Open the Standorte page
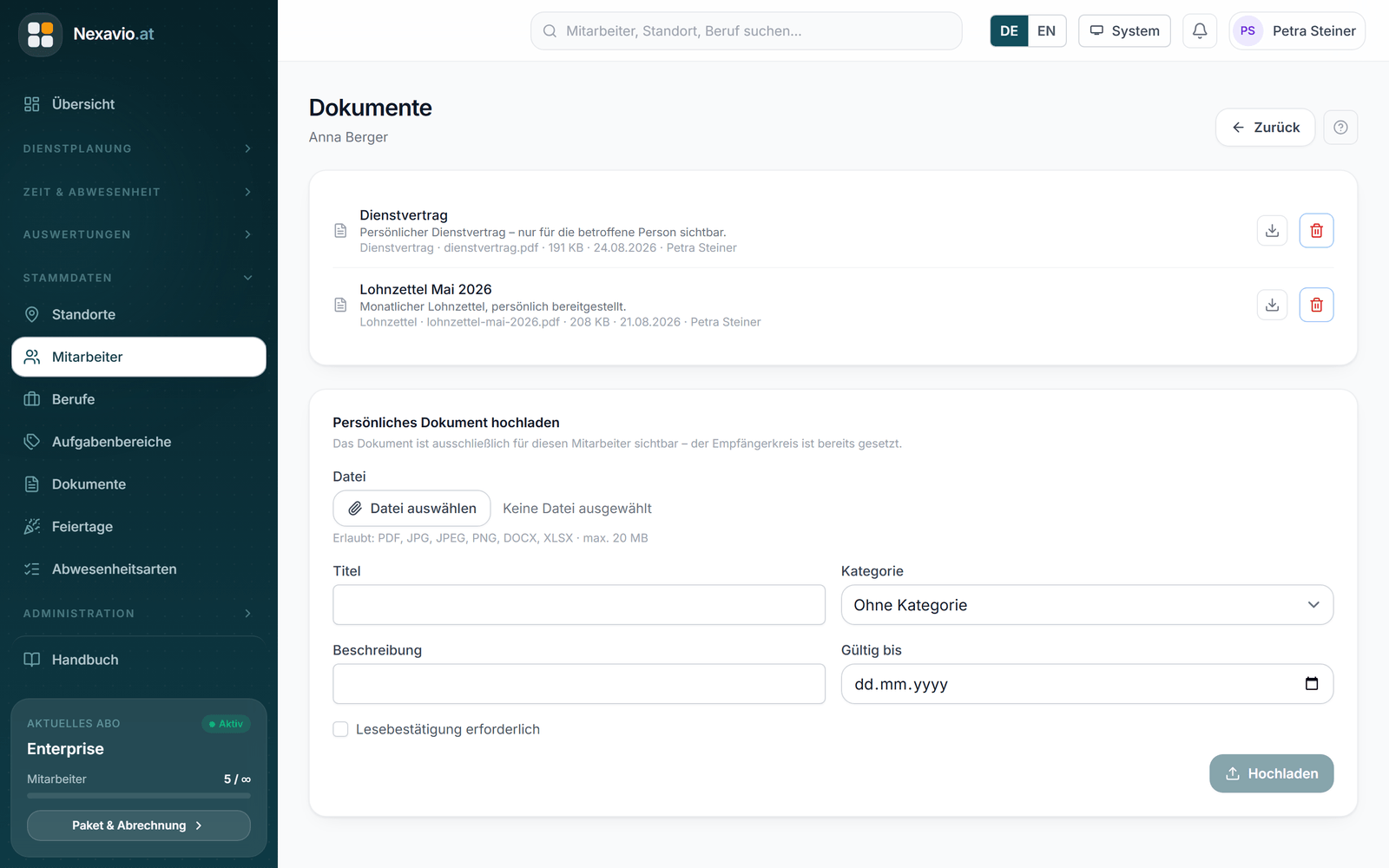The width and height of the screenshot is (1389, 868). (139, 314)
